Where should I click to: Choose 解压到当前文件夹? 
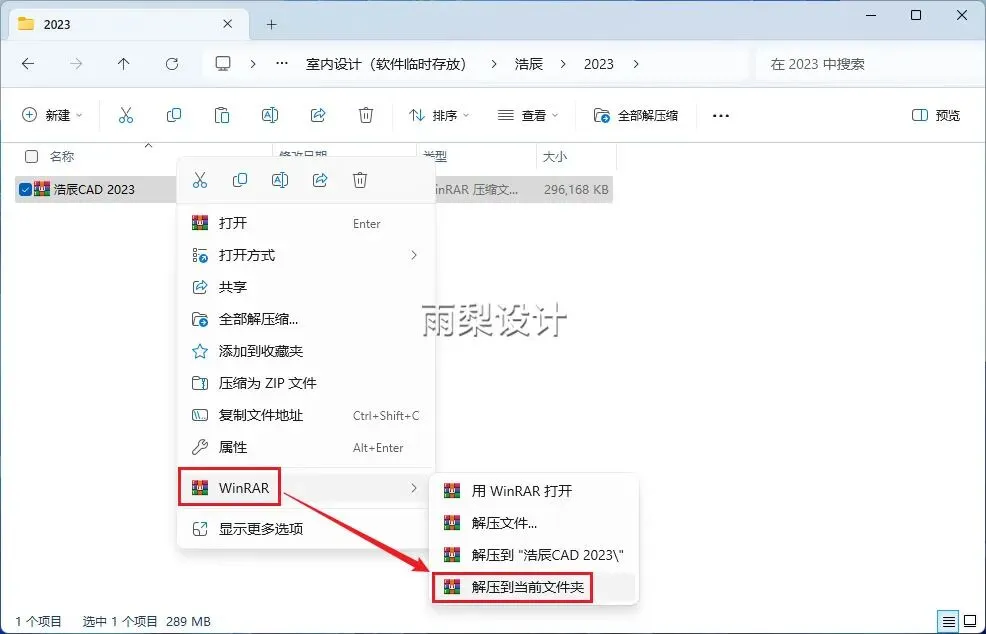pyautogui.click(x=535, y=587)
